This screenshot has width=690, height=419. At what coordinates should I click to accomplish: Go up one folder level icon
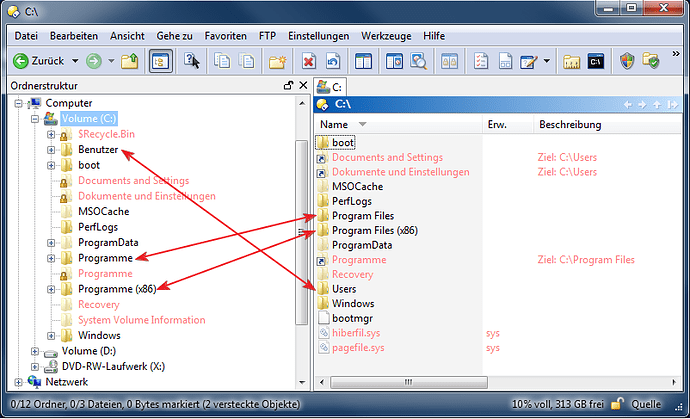(128, 61)
